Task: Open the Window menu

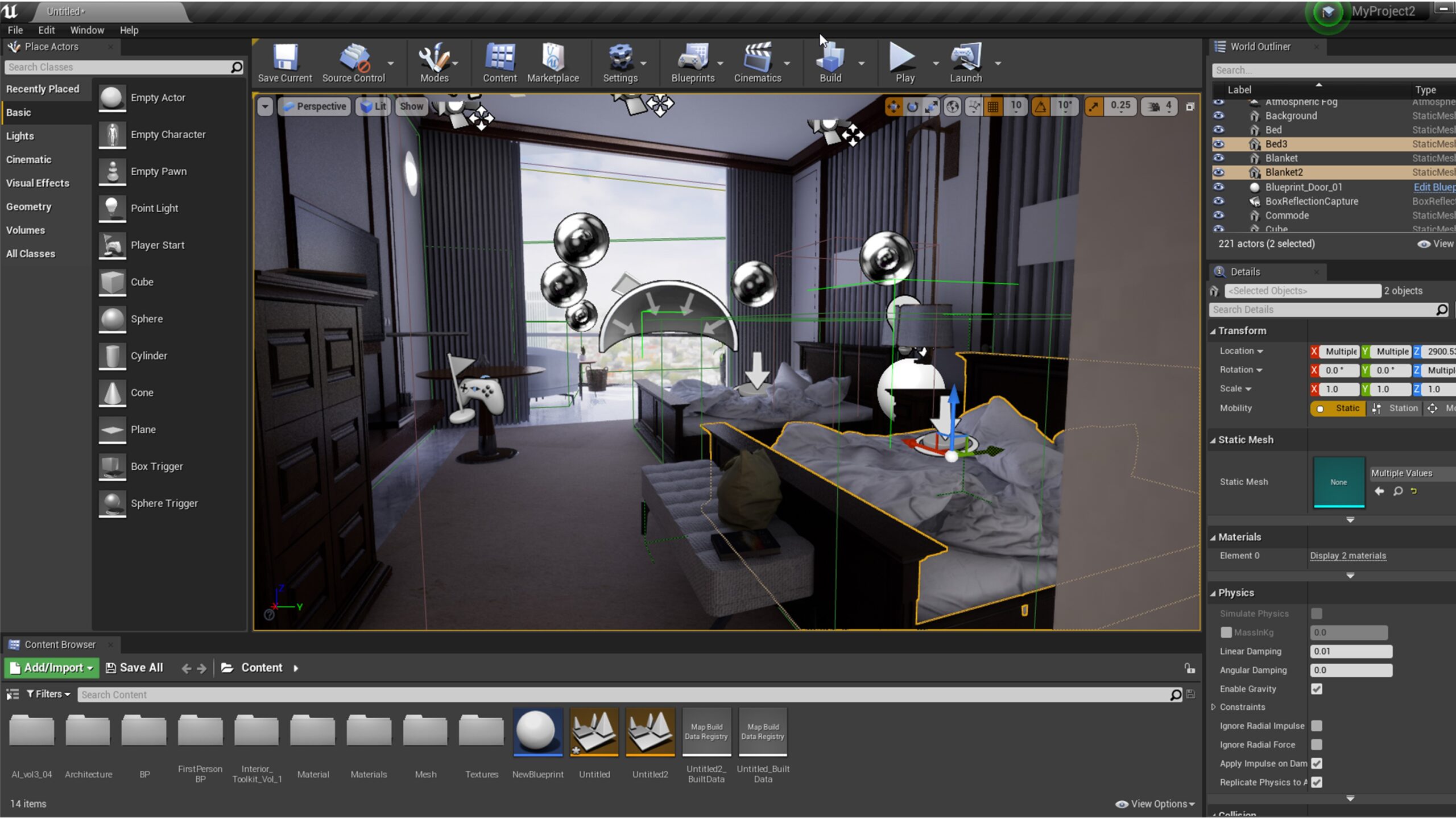Action: 86,30
